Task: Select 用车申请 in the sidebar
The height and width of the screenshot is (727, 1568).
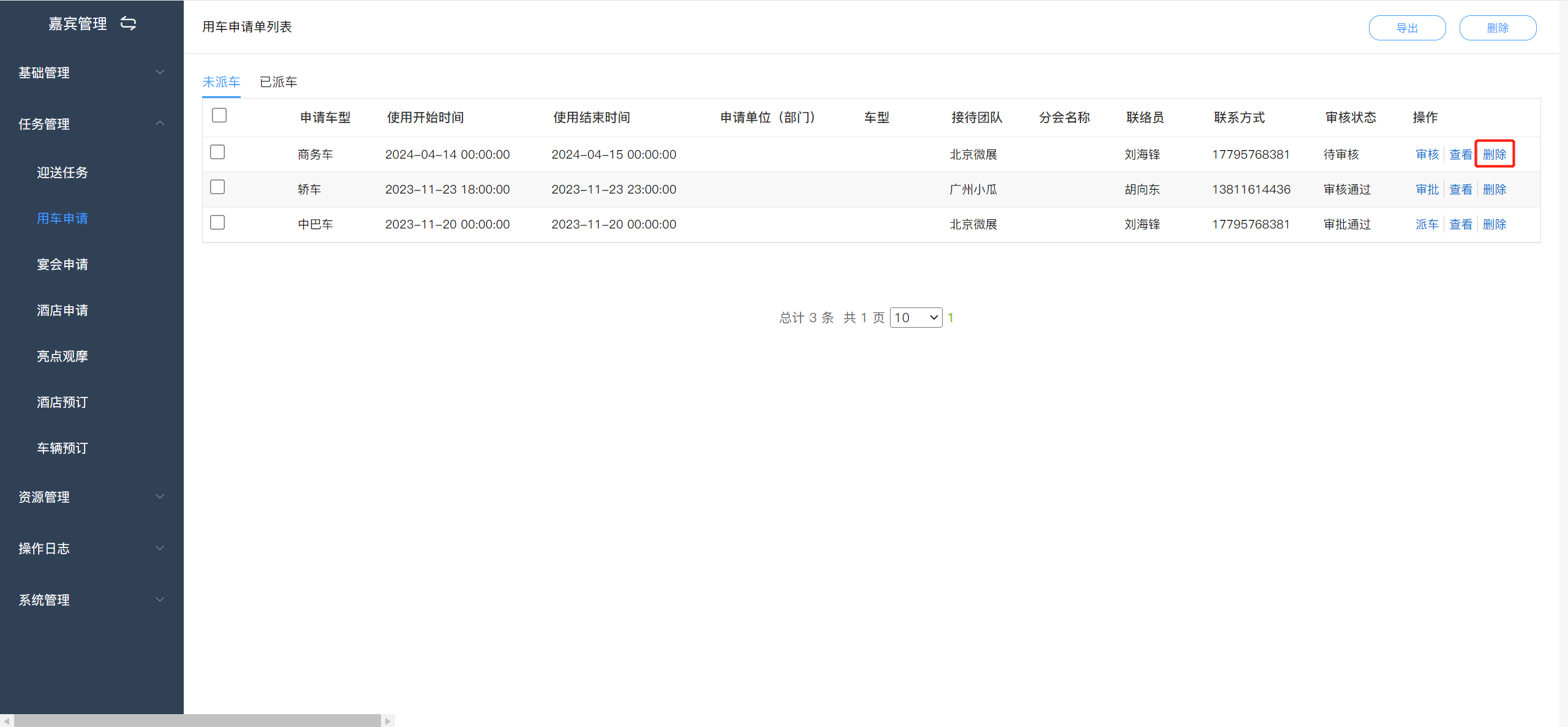Action: click(x=62, y=219)
